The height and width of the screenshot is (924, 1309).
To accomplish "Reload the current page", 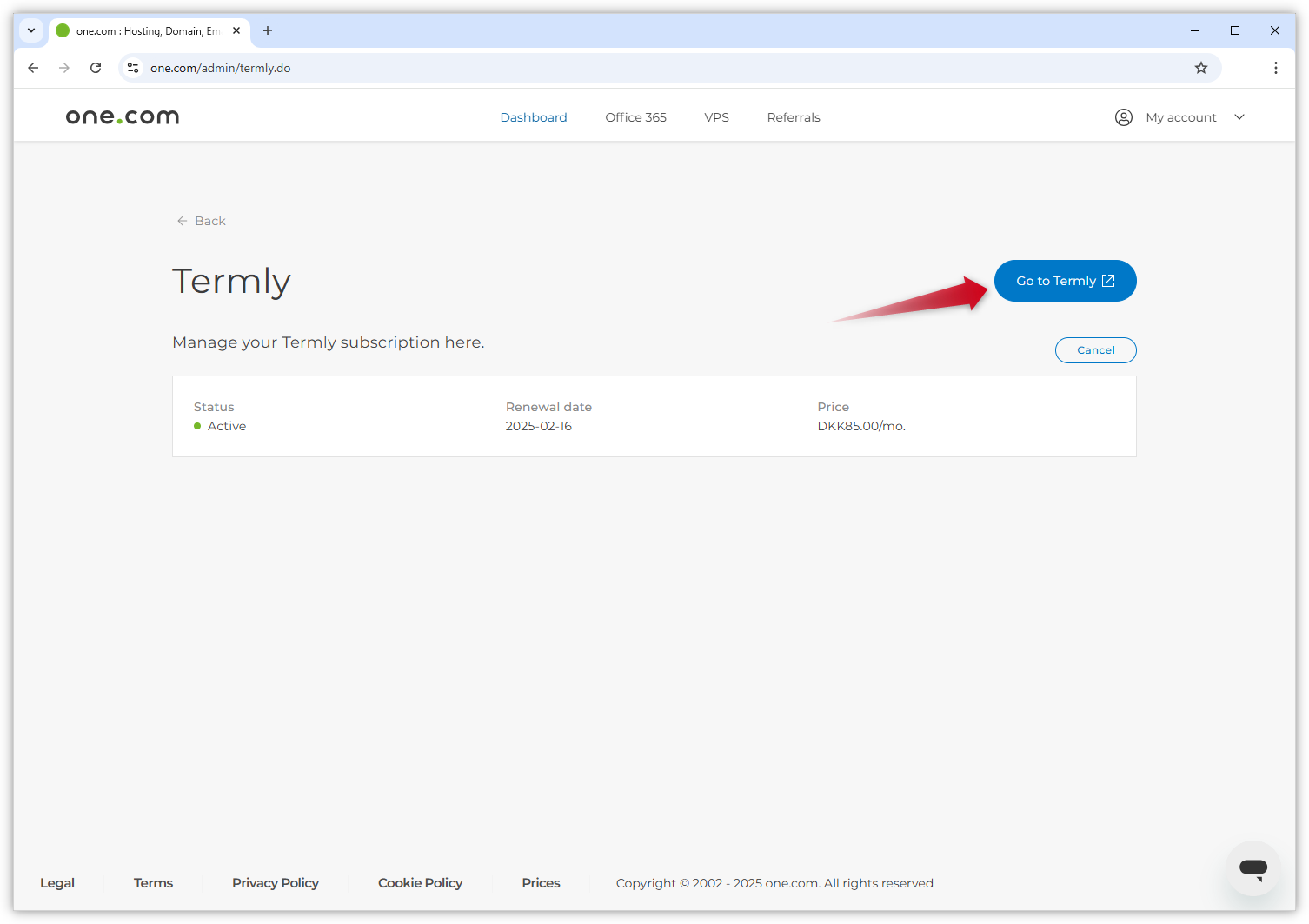I will pos(96,67).
